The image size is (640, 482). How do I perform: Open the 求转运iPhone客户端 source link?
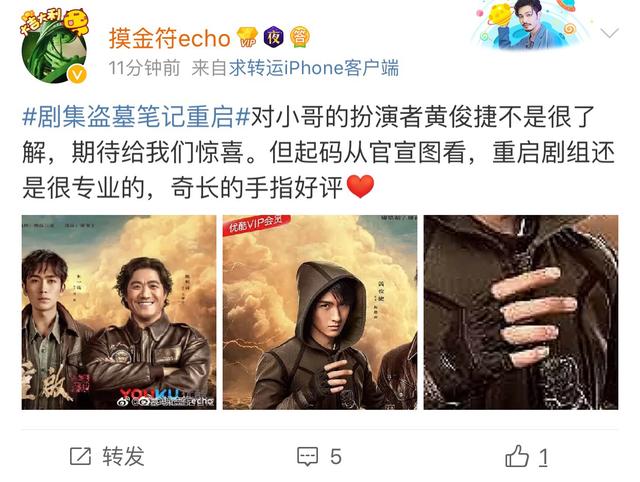313,68
